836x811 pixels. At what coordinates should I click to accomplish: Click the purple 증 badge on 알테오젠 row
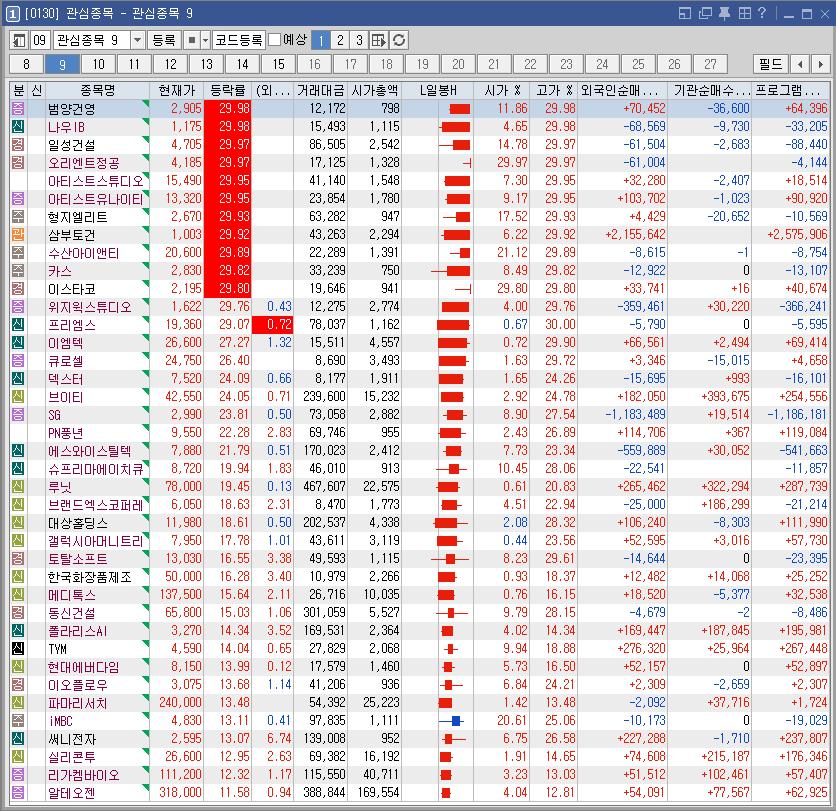pyautogui.click(x=18, y=793)
